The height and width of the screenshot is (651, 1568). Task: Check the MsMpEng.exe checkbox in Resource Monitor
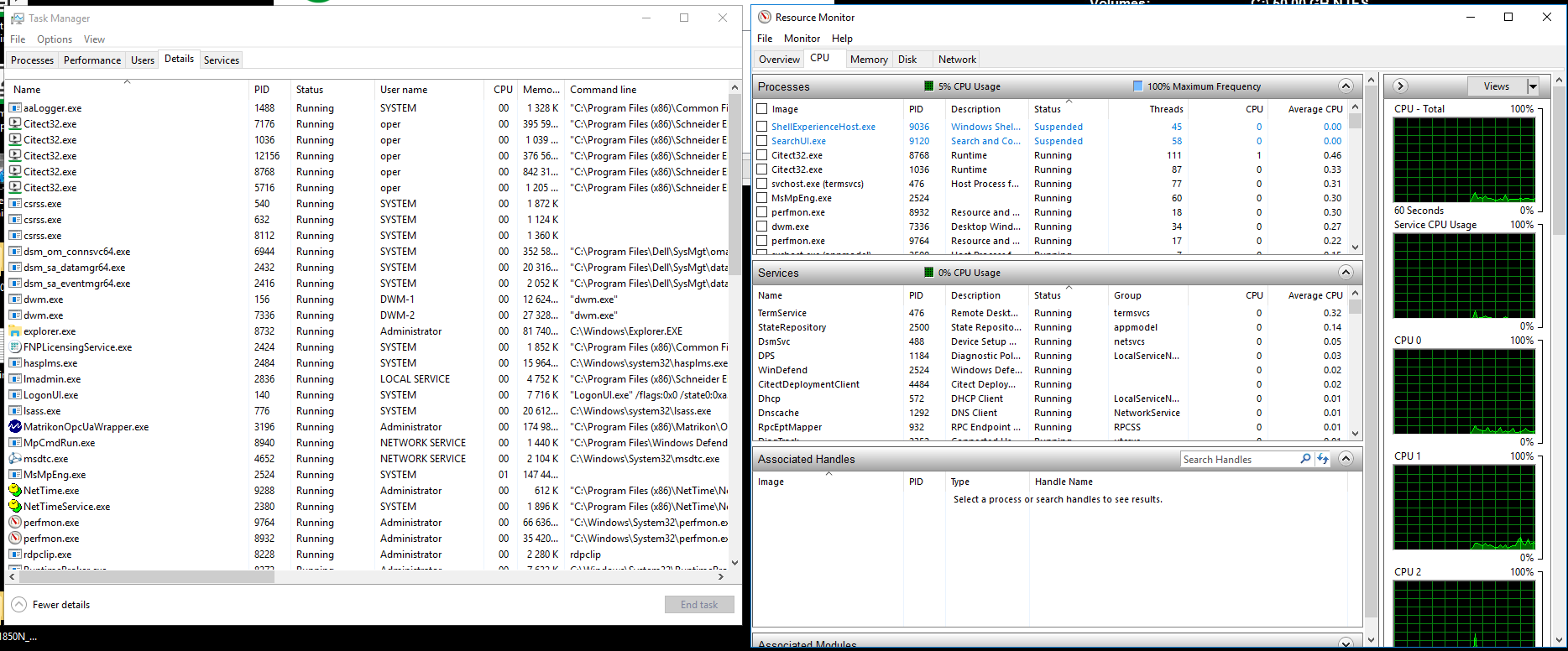click(762, 198)
